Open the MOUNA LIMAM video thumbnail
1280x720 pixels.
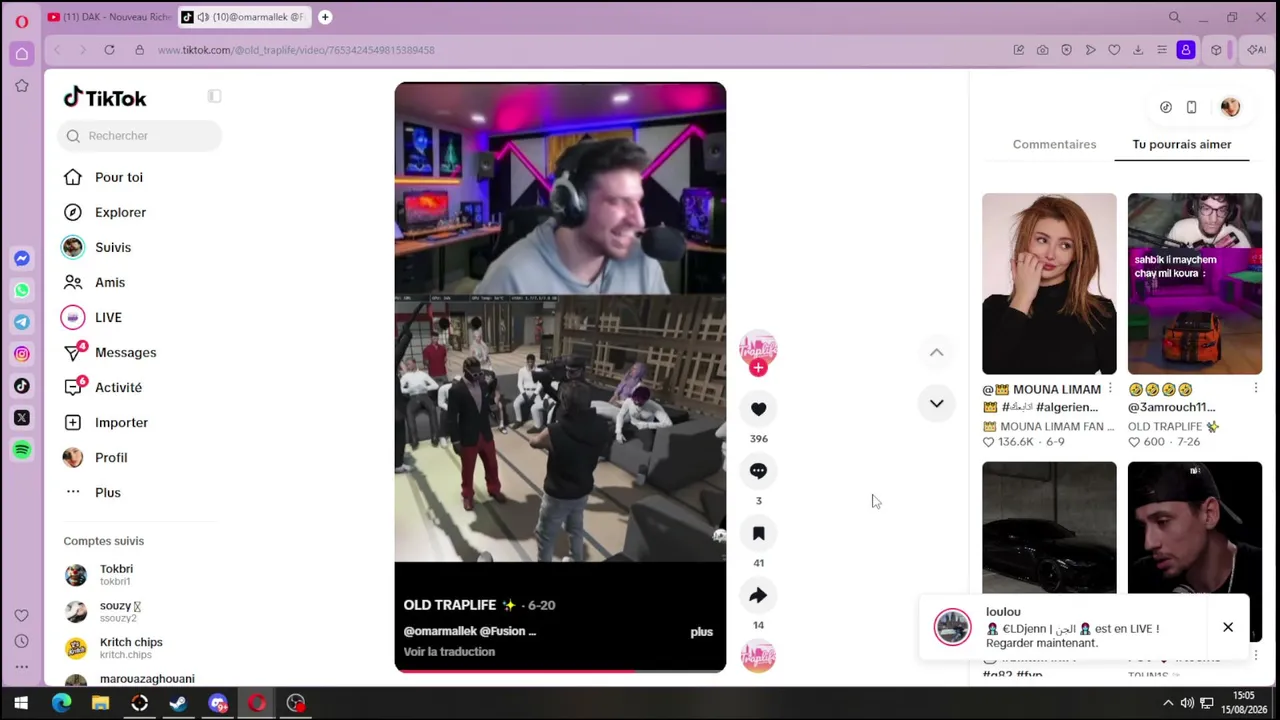coord(1049,284)
